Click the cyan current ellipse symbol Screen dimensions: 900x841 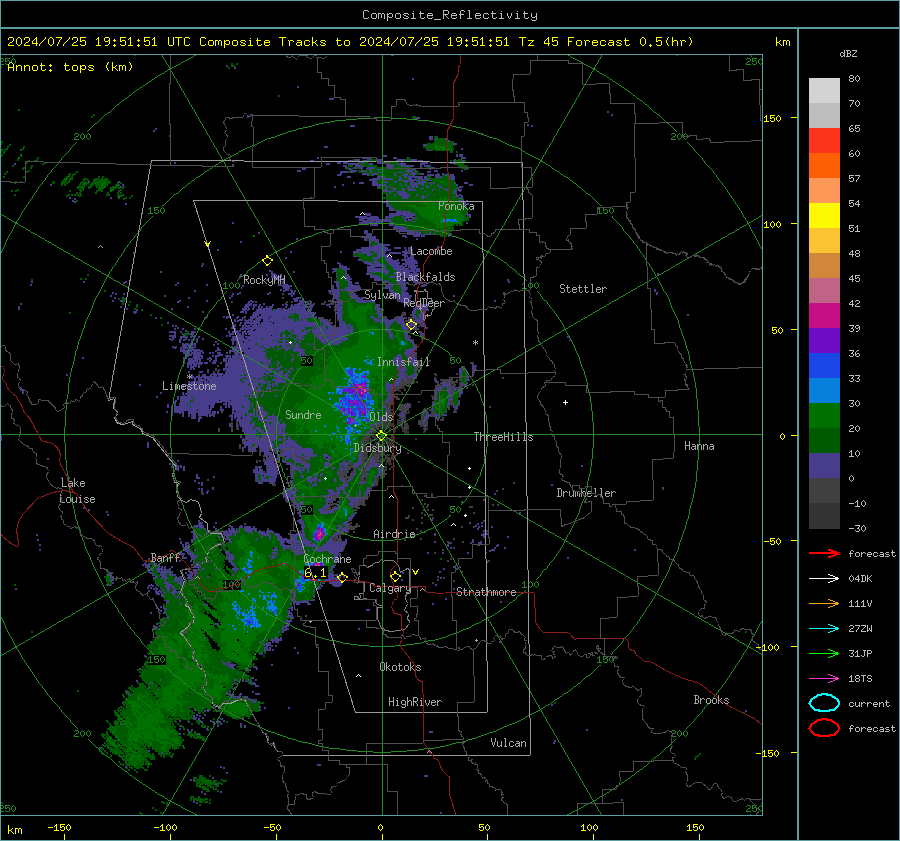[x=824, y=703]
